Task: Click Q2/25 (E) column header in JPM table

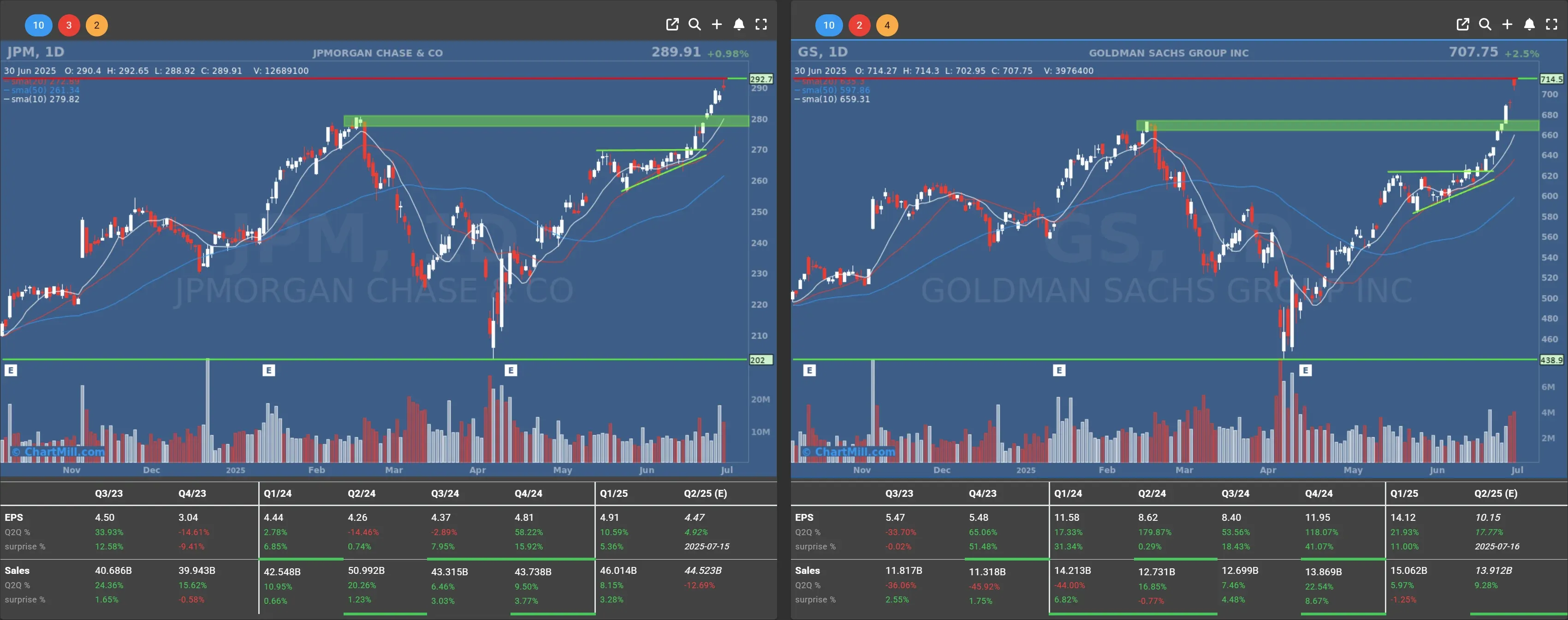Action: [706, 493]
